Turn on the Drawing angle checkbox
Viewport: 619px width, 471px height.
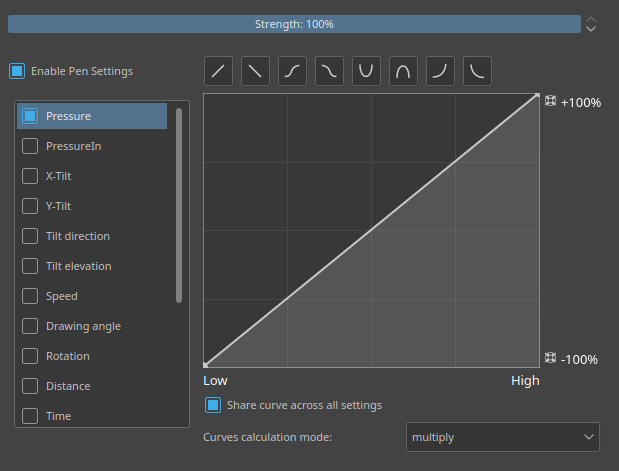coord(30,326)
